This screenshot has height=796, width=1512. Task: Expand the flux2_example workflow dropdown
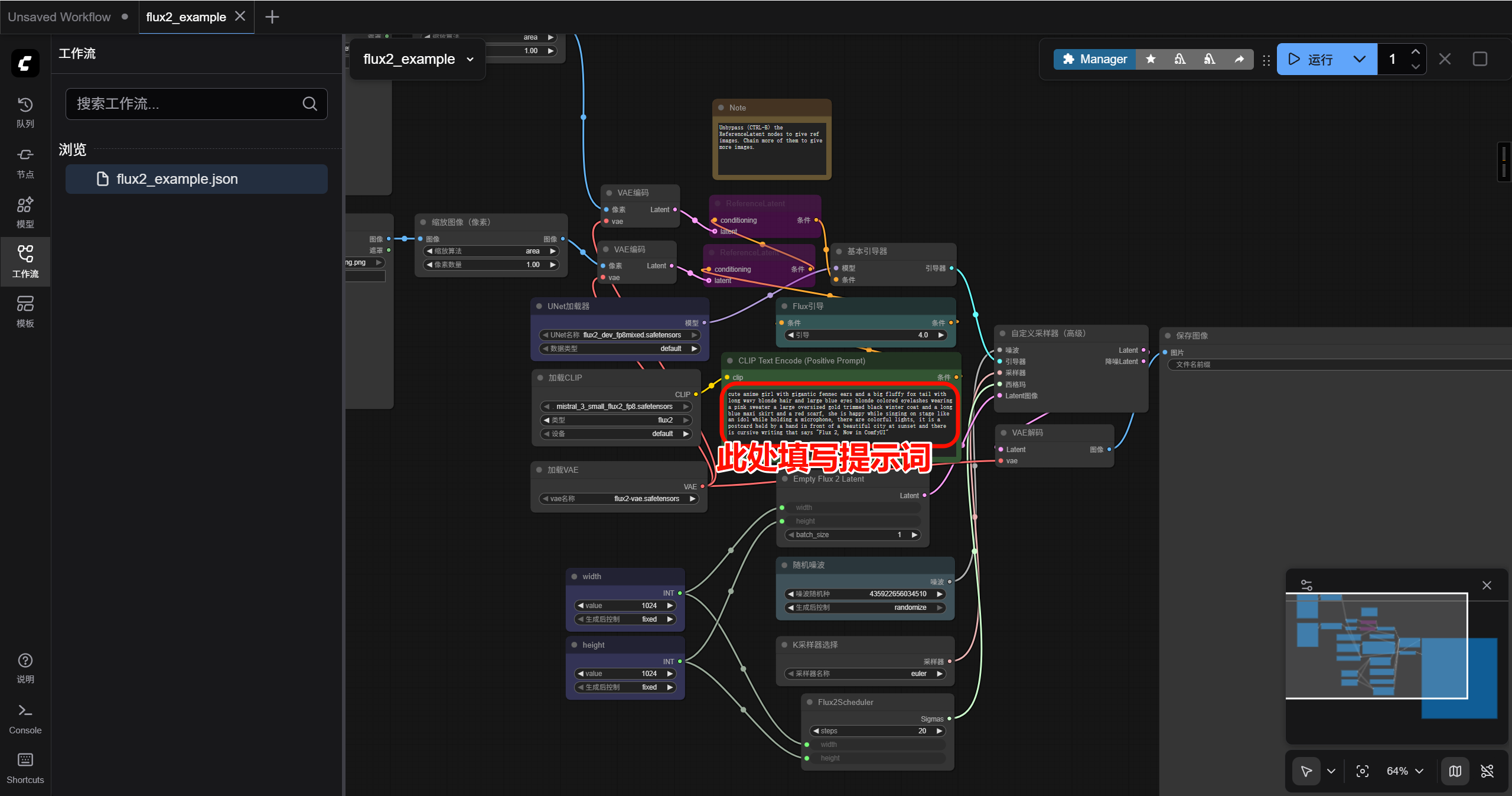coord(470,59)
